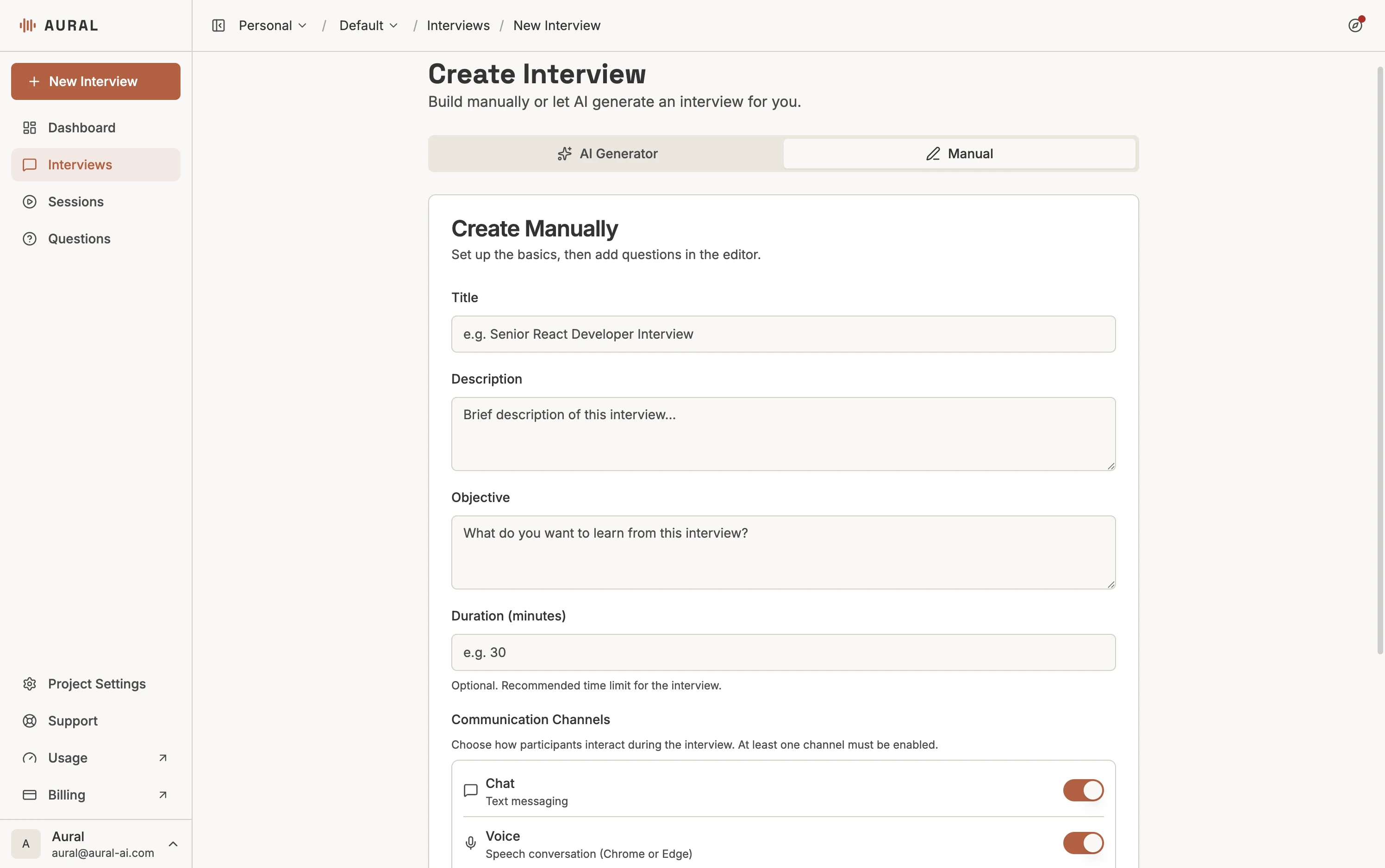Click the Interviews breadcrumb link

tap(458, 25)
